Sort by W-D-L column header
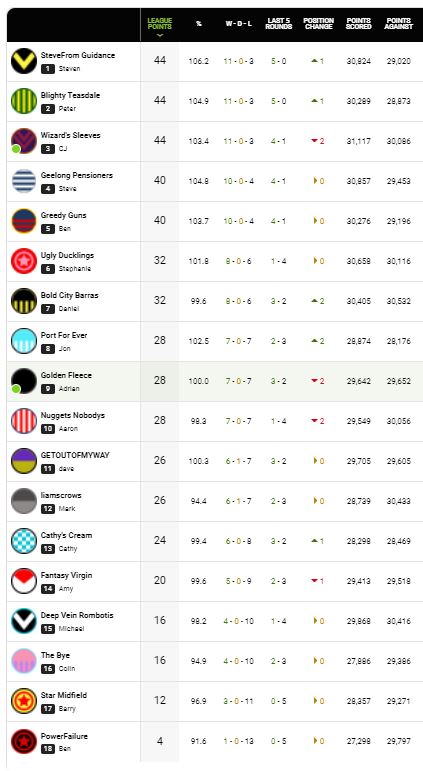Viewport: 423px width, 771px height. pyautogui.click(x=239, y=24)
